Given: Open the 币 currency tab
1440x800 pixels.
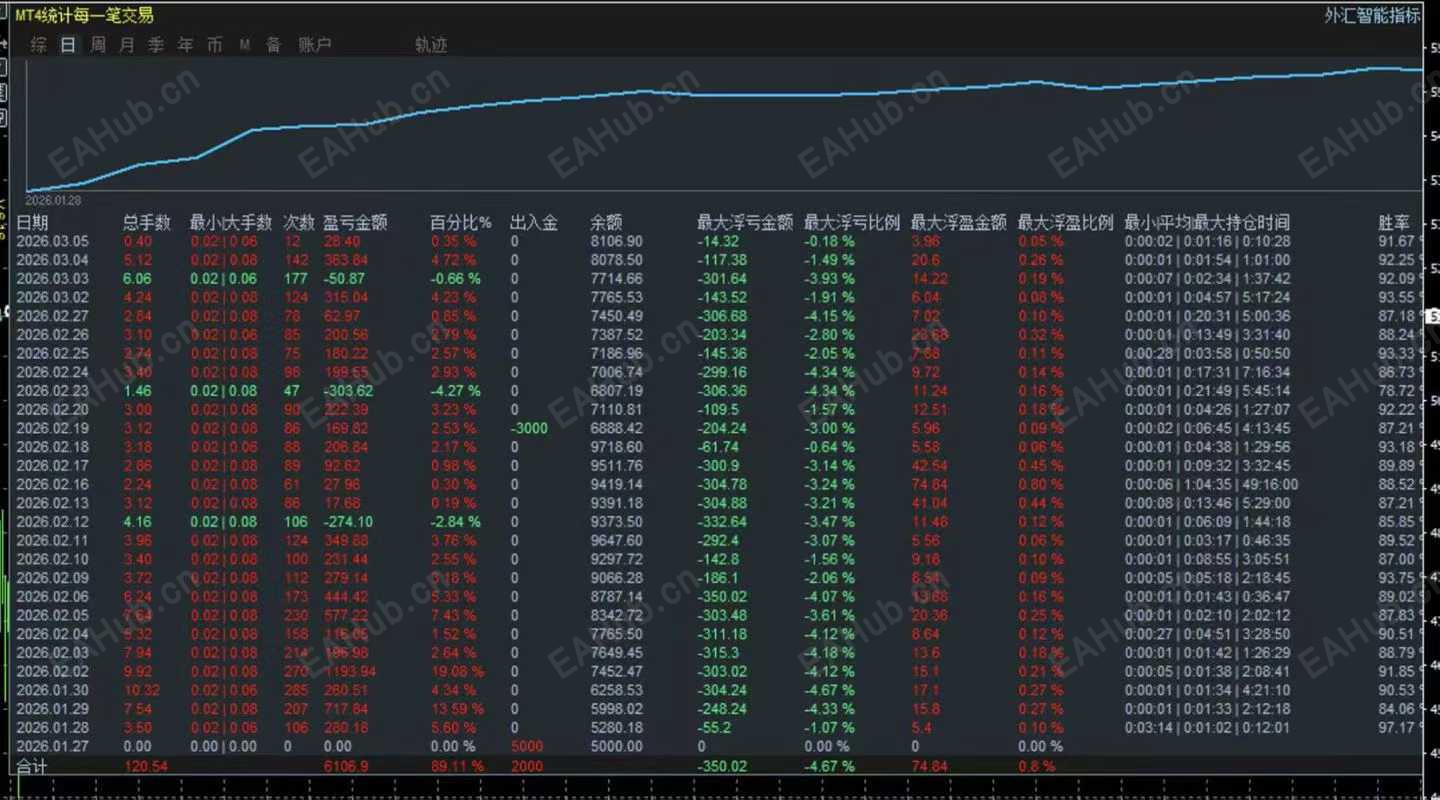Looking at the screenshot, I should pyautogui.click(x=215, y=44).
